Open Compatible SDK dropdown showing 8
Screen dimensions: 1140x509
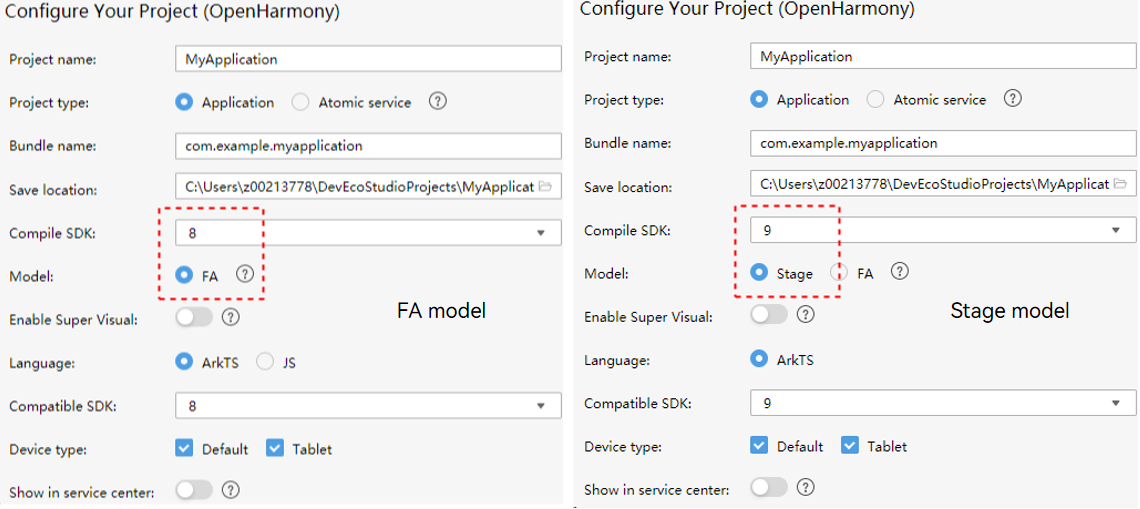(x=368, y=406)
